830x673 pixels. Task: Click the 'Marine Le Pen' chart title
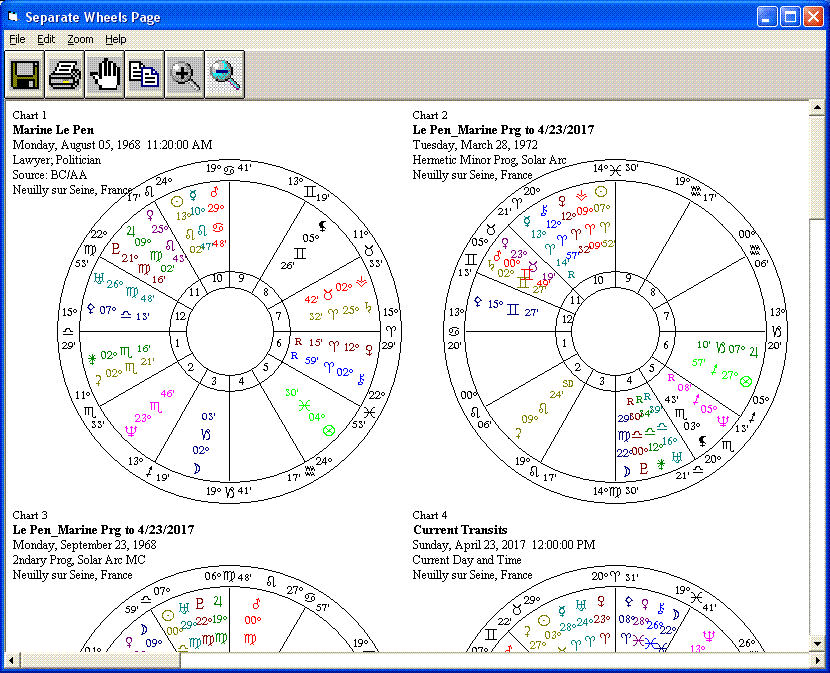pyautogui.click(x=53, y=130)
